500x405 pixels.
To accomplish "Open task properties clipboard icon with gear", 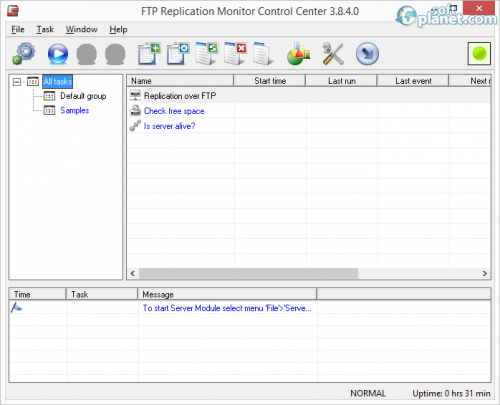I will 178,53.
